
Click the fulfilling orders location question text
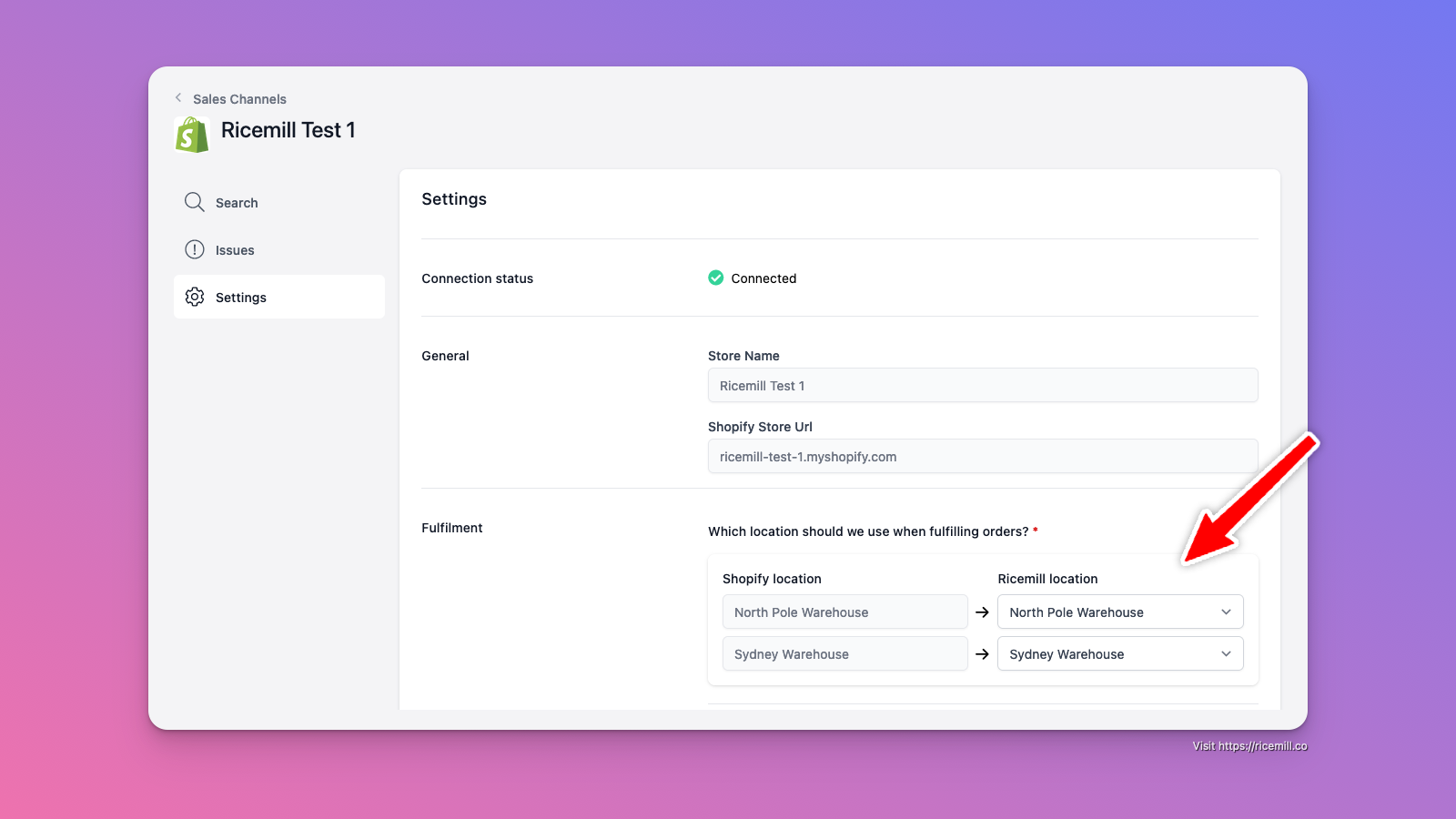pos(868,531)
